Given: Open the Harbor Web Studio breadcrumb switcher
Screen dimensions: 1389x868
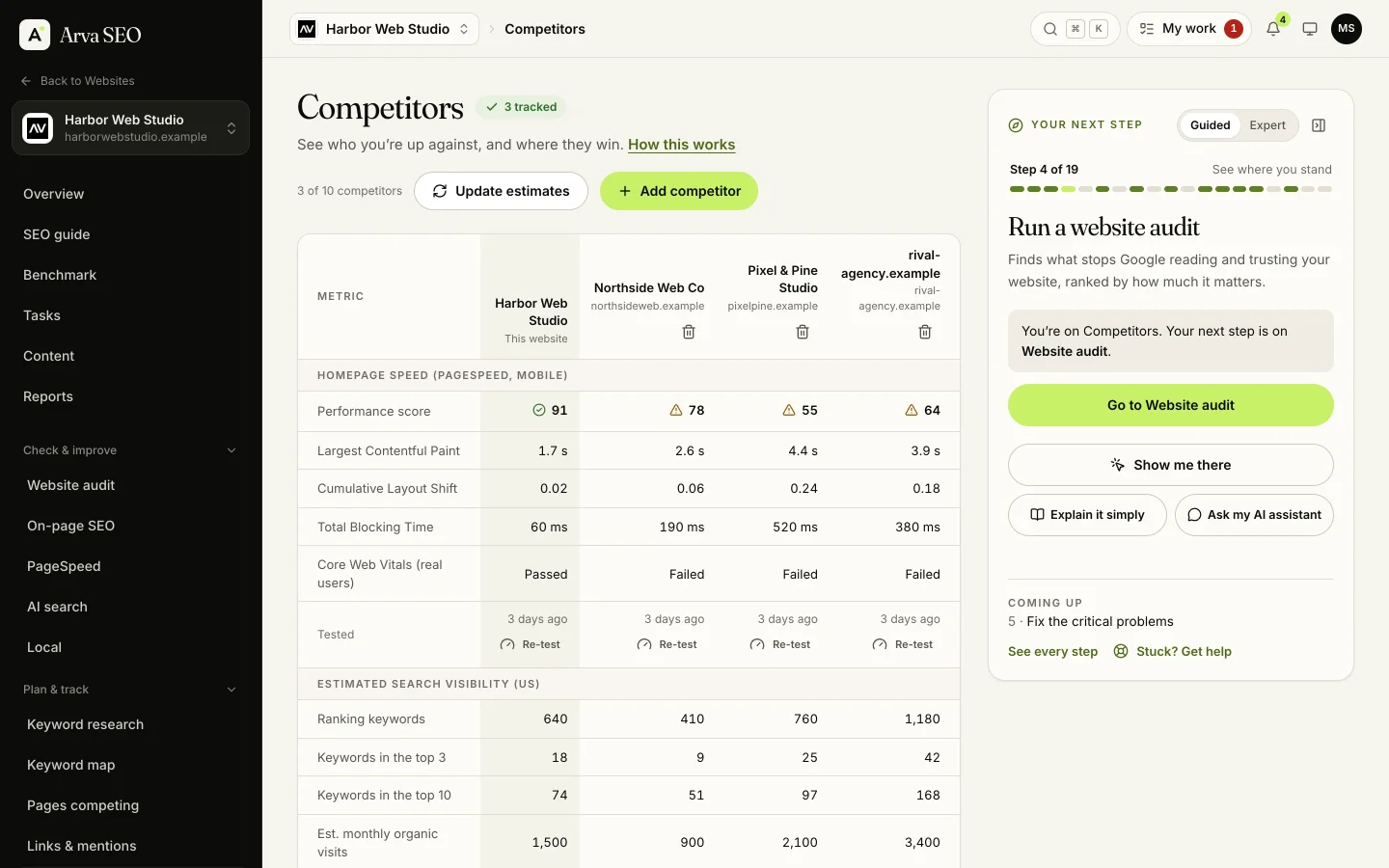Looking at the screenshot, I should tap(384, 29).
